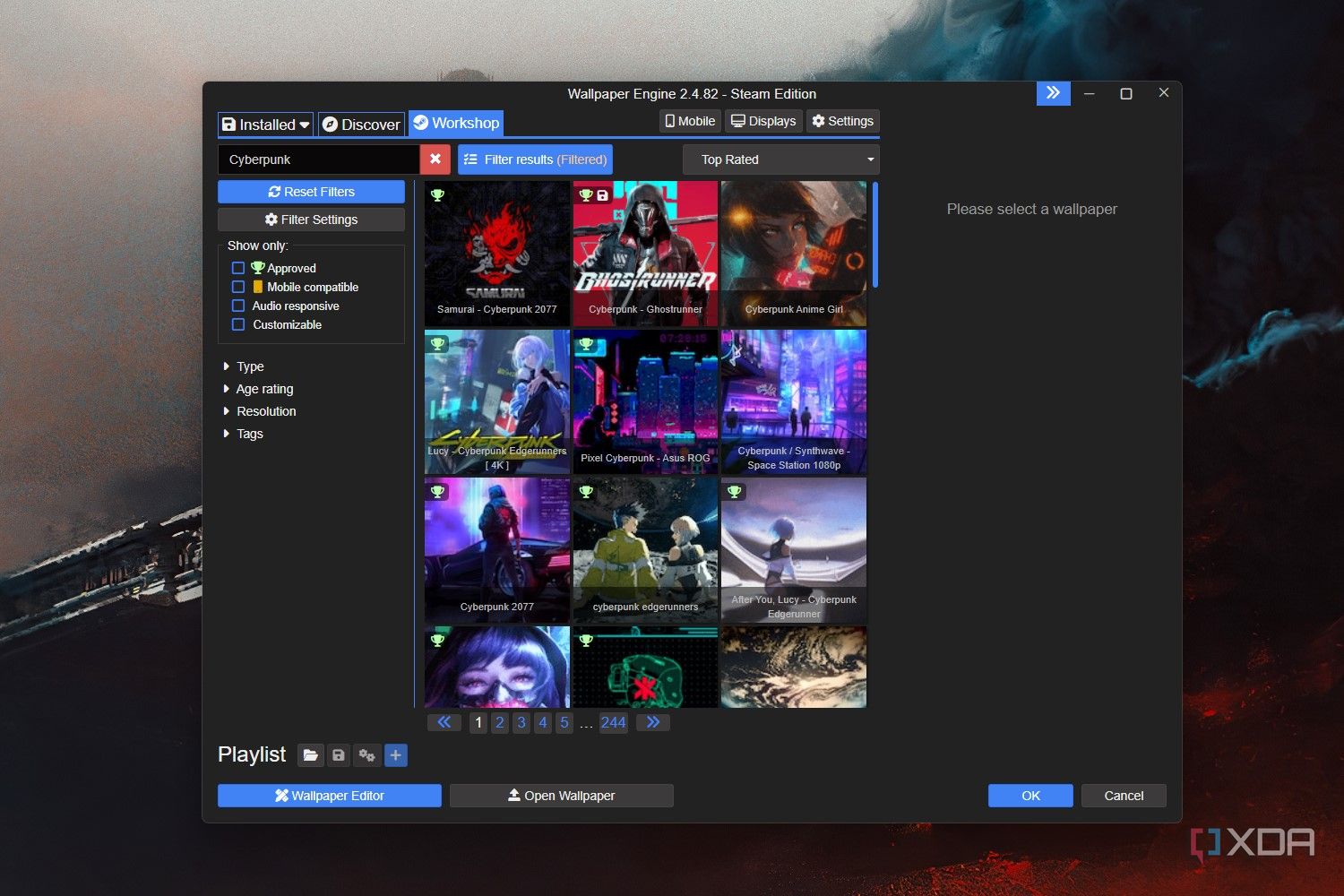1344x896 pixels.
Task: Click the wallpaper list vertical scrollbar
Action: (874, 235)
